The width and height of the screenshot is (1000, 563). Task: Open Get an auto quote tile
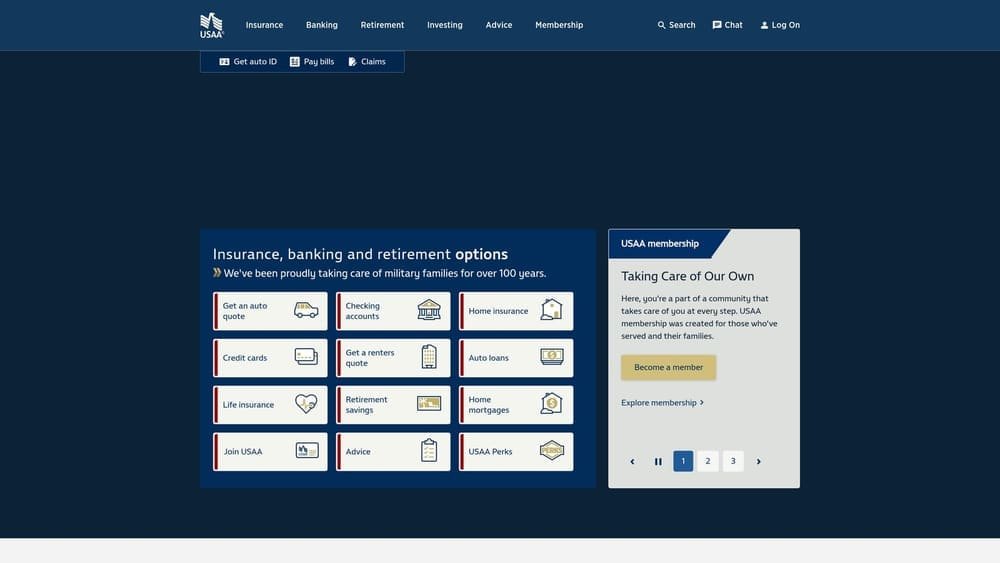pyautogui.click(x=270, y=311)
